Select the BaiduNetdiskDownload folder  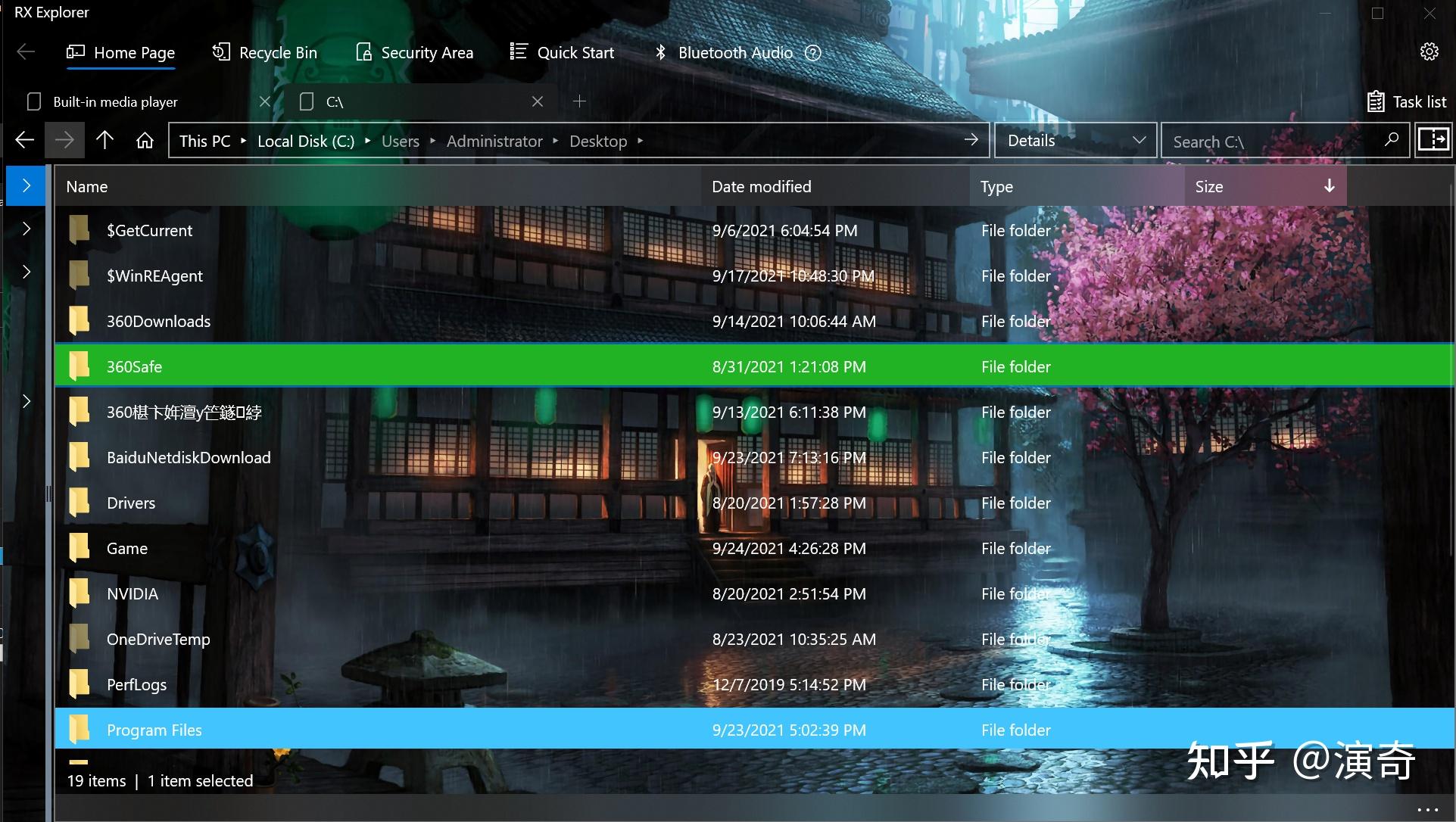point(189,458)
